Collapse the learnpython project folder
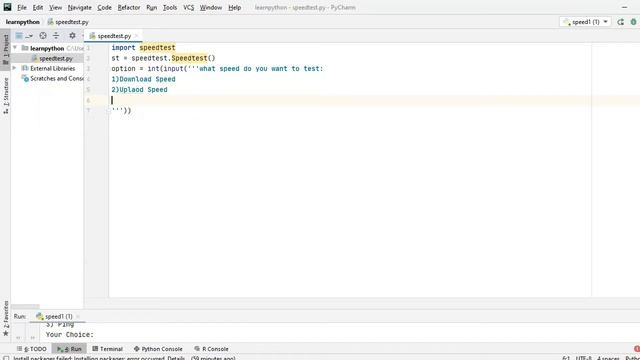 click(x=15, y=48)
